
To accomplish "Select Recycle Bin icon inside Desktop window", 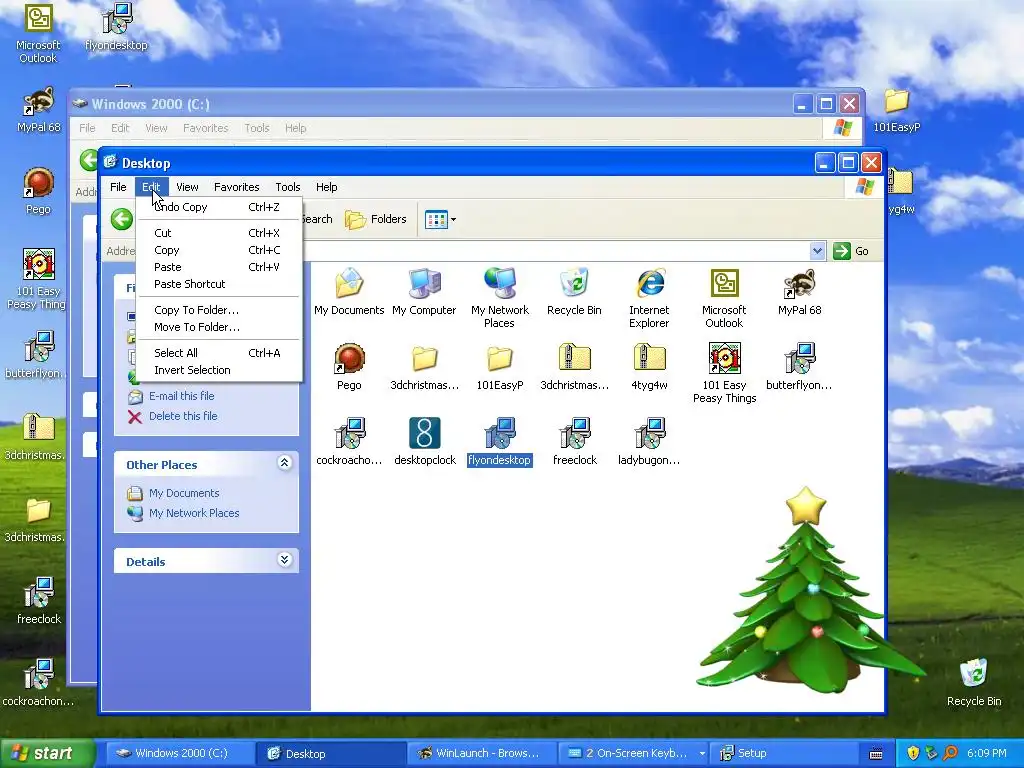I will pyautogui.click(x=574, y=291).
